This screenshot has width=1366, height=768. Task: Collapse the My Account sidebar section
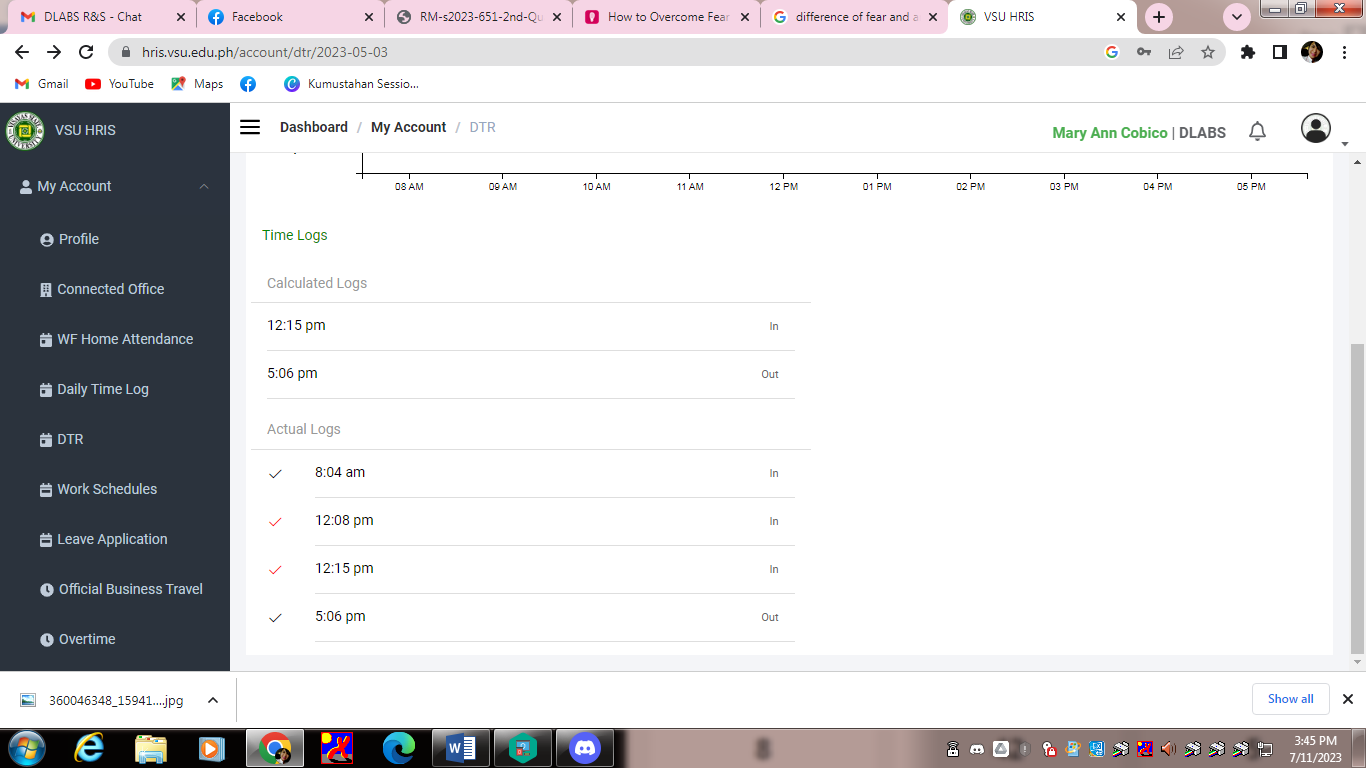point(204,186)
